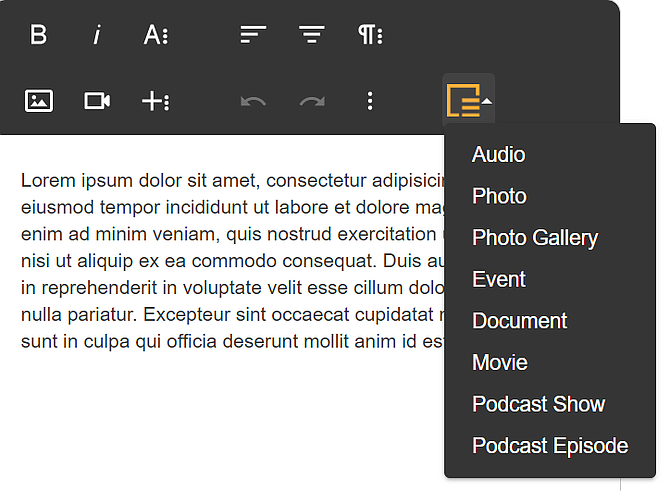Choose Audio from the dropdown list
The height and width of the screenshot is (491, 670).
point(550,154)
